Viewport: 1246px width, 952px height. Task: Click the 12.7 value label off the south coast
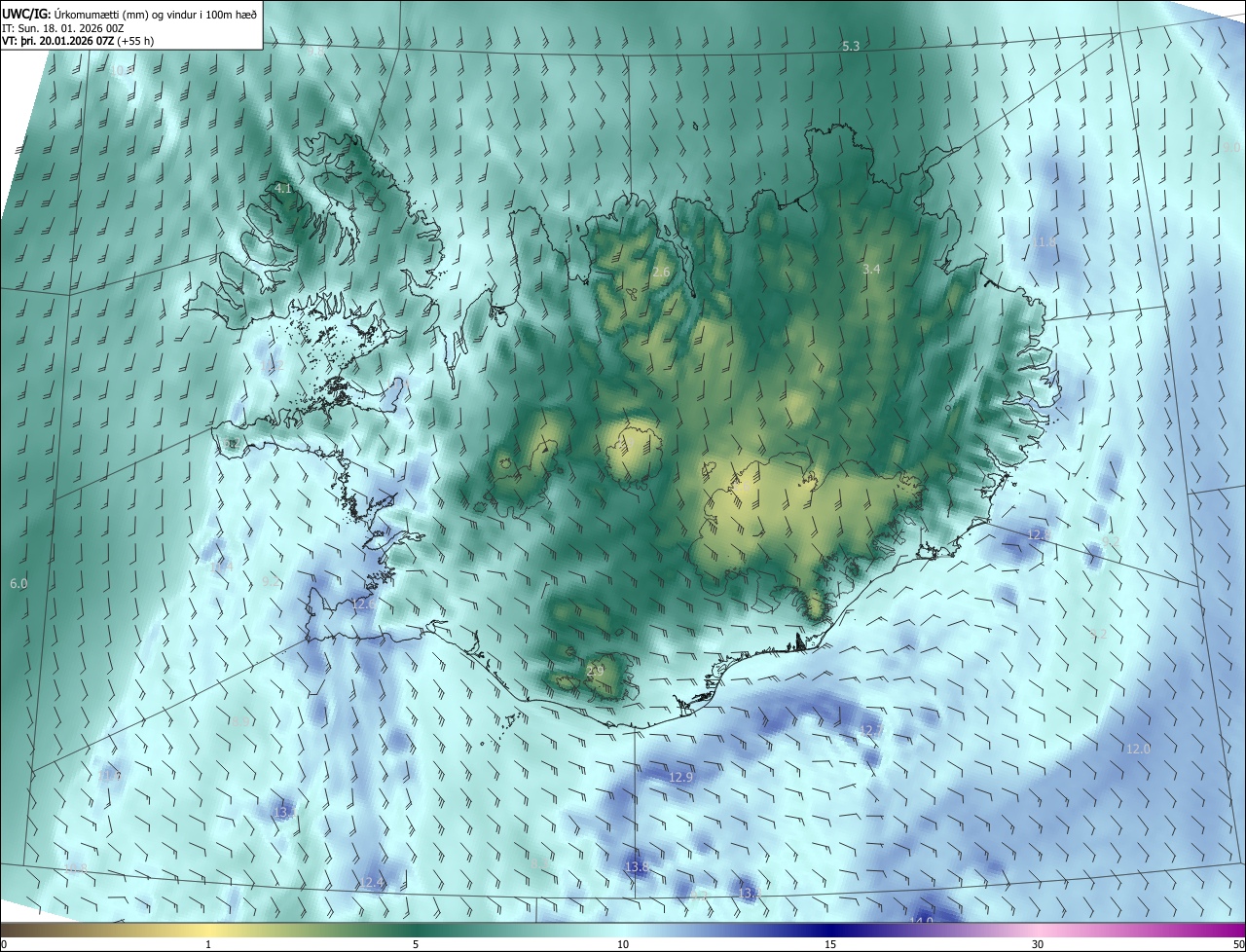(x=870, y=730)
